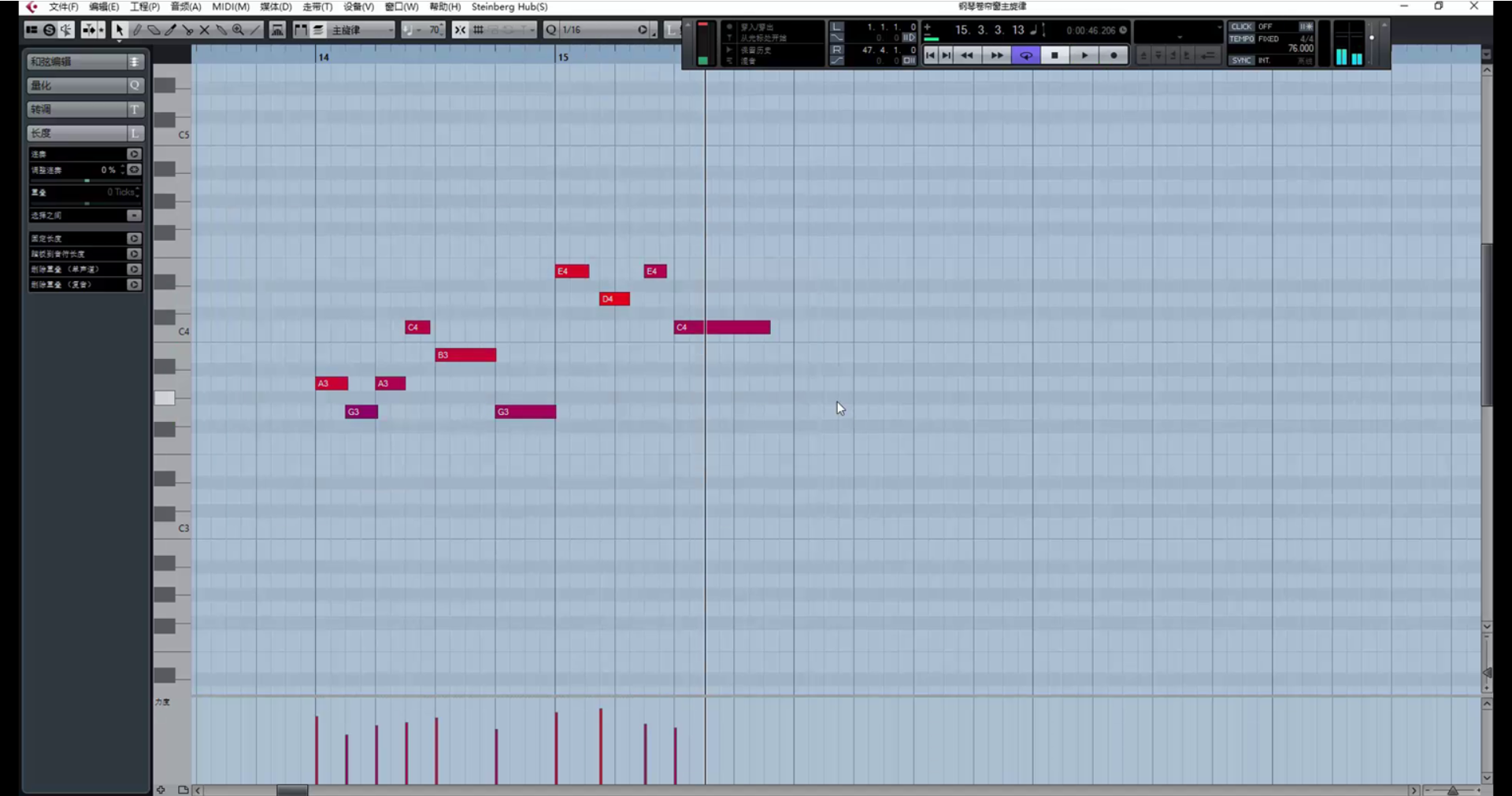This screenshot has width=1512, height=796.
Task: Open the 力度 controller lane dropdown
Action: (162, 702)
